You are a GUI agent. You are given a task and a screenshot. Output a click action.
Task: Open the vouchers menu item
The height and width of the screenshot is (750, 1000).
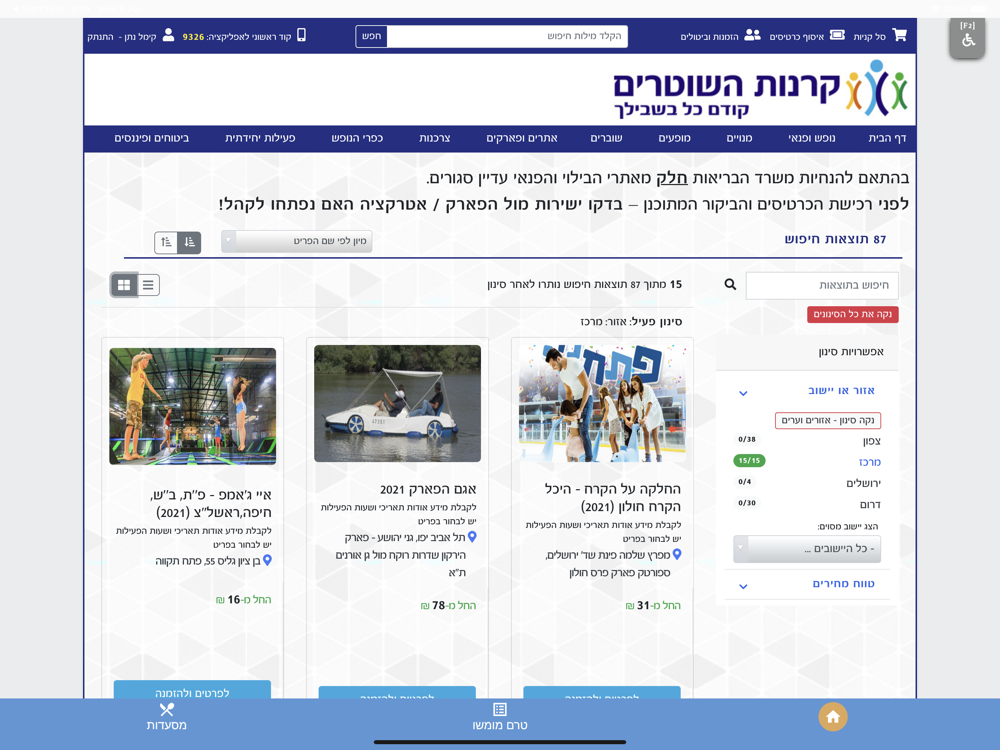click(606, 138)
